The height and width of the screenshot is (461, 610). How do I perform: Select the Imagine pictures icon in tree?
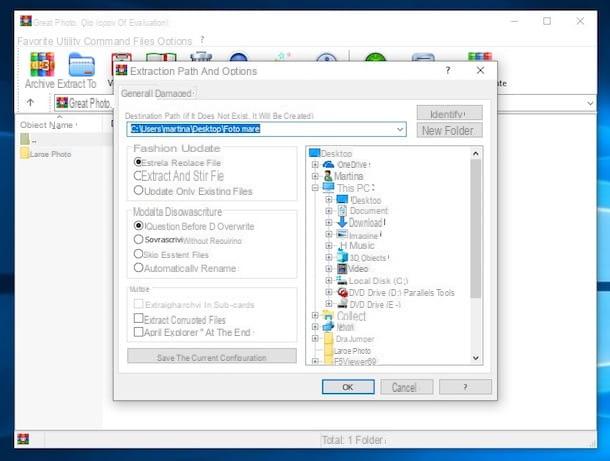pyautogui.click(x=342, y=234)
